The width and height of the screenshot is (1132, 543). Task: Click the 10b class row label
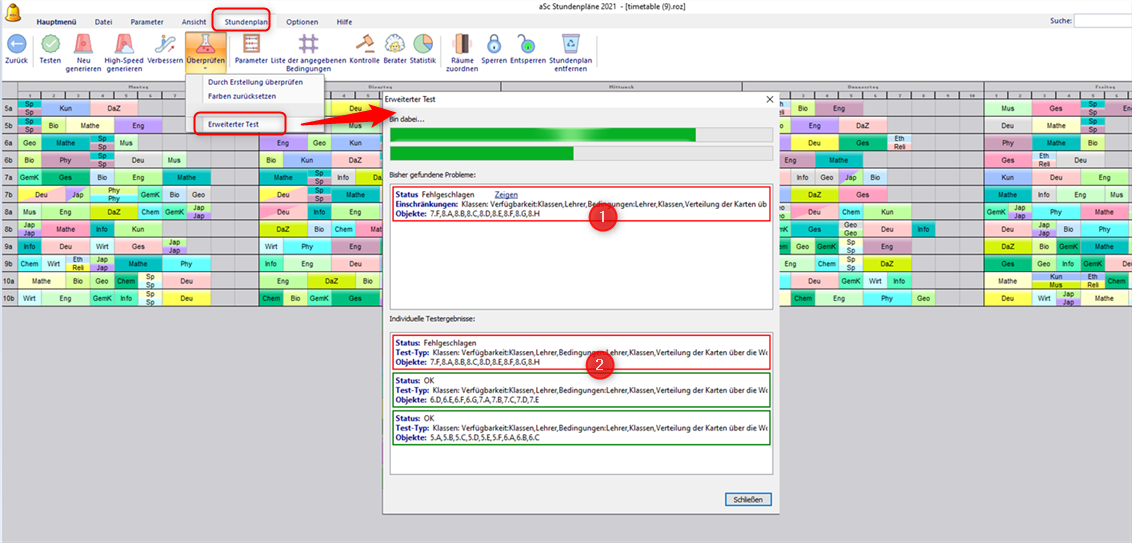[9, 297]
